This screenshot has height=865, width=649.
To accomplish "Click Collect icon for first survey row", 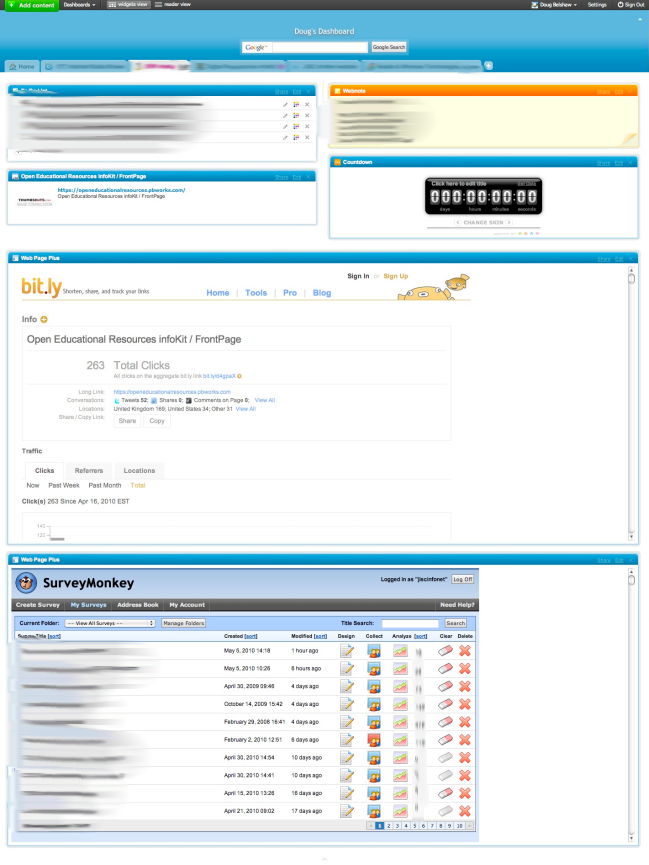I will [x=374, y=651].
